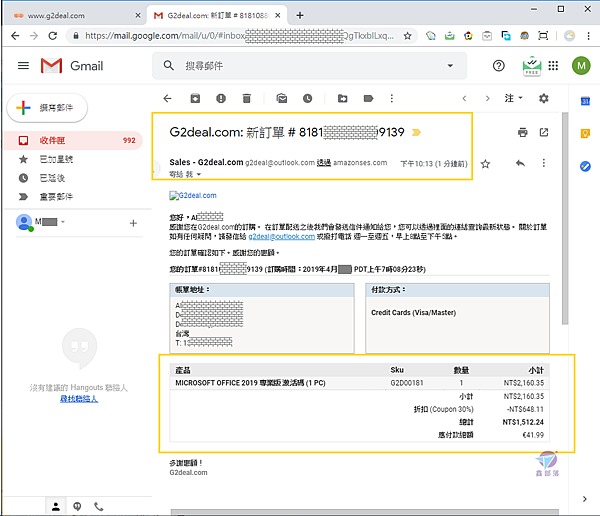600x516 pixels.
Task: Open Google Tasks in the side panel
Action: 585,166
